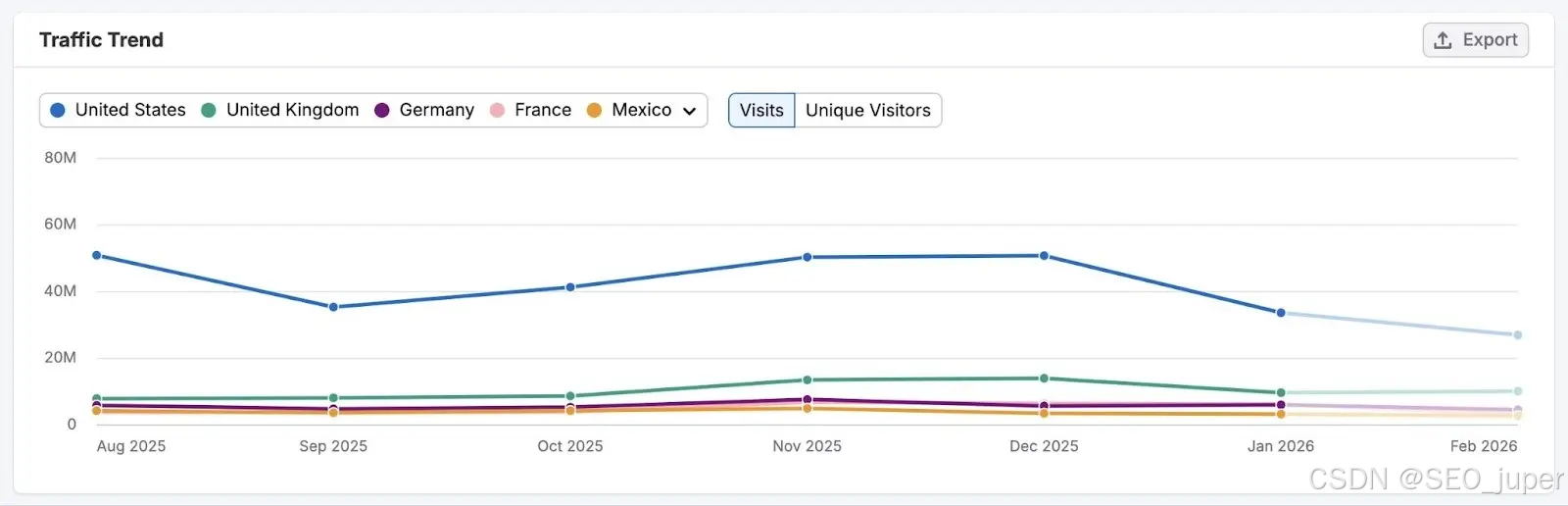Viewport: 1568px width, 506px height.
Task: Click the pink France color dot
Action: pyautogui.click(x=497, y=110)
